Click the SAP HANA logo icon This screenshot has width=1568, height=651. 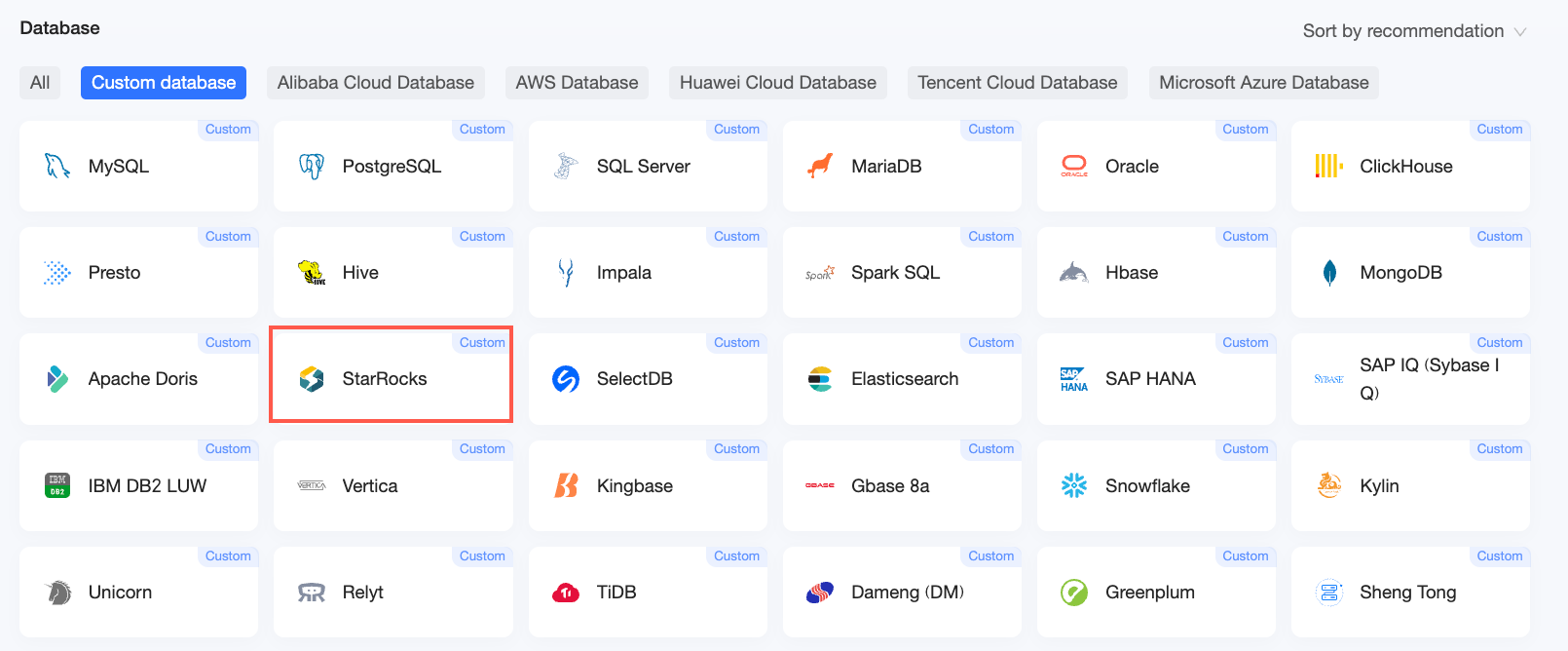tap(1074, 379)
